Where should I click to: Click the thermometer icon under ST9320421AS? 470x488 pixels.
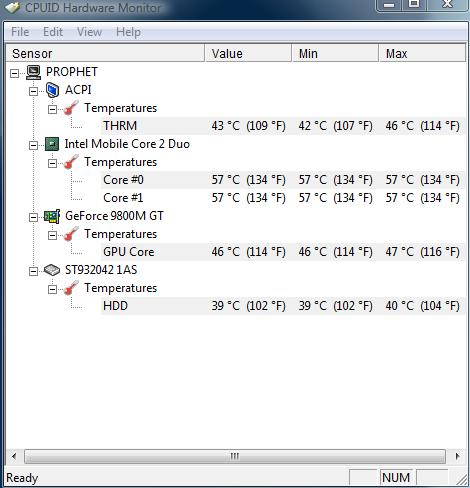click(71, 288)
